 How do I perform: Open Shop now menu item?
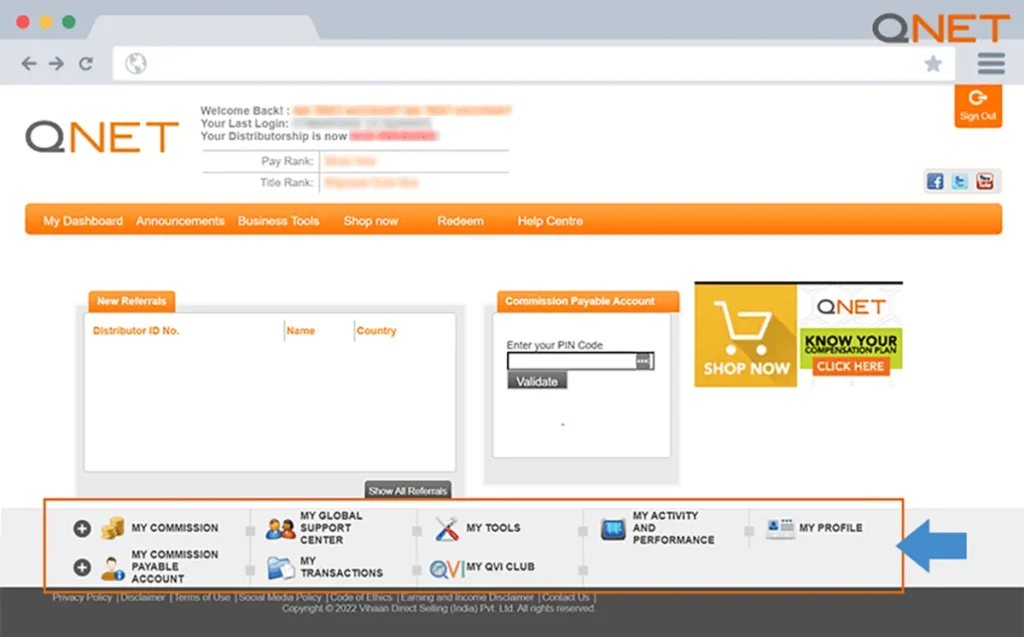pos(371,221)
